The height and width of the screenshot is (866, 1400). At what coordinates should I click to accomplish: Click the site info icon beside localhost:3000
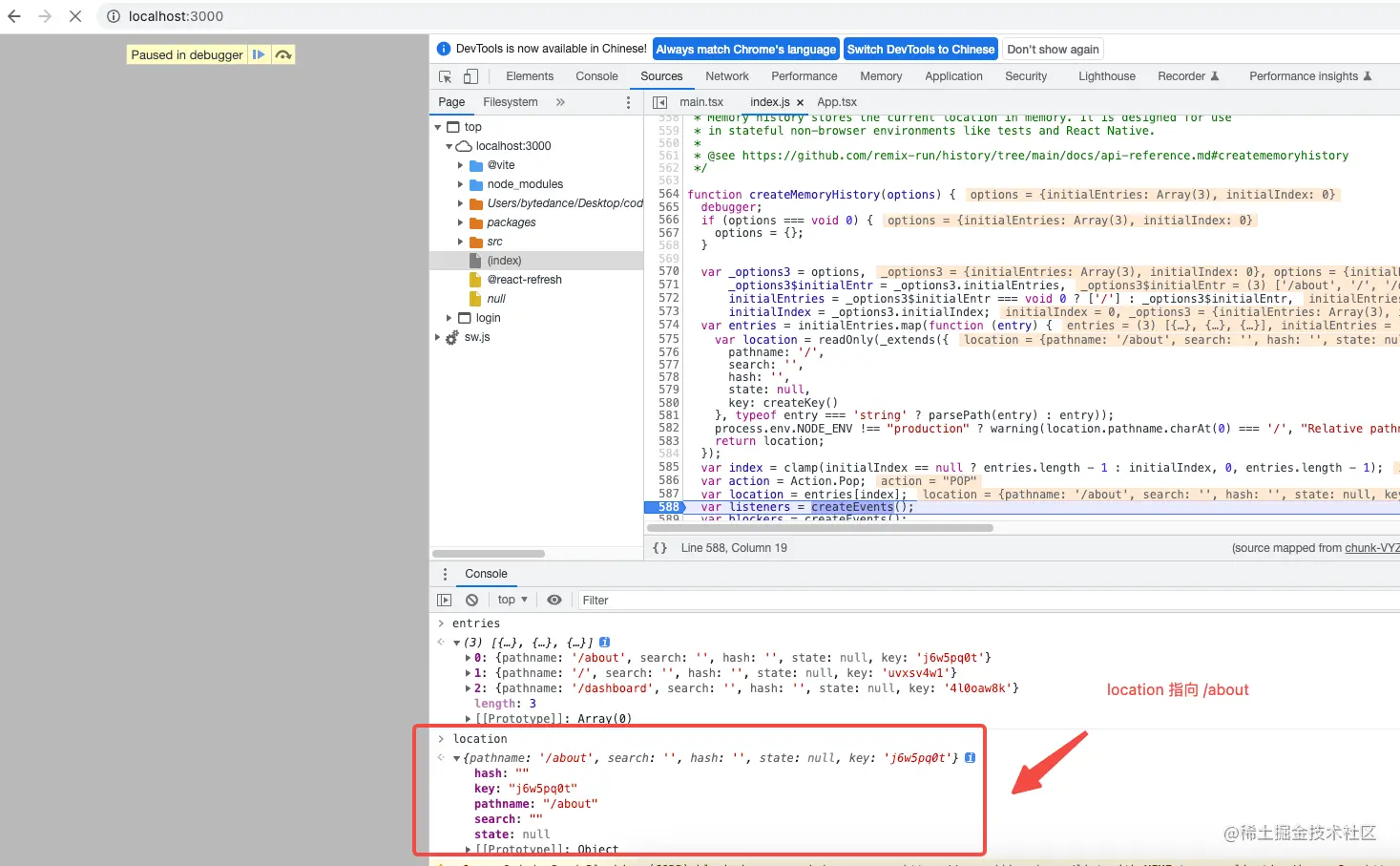[113, 16]
